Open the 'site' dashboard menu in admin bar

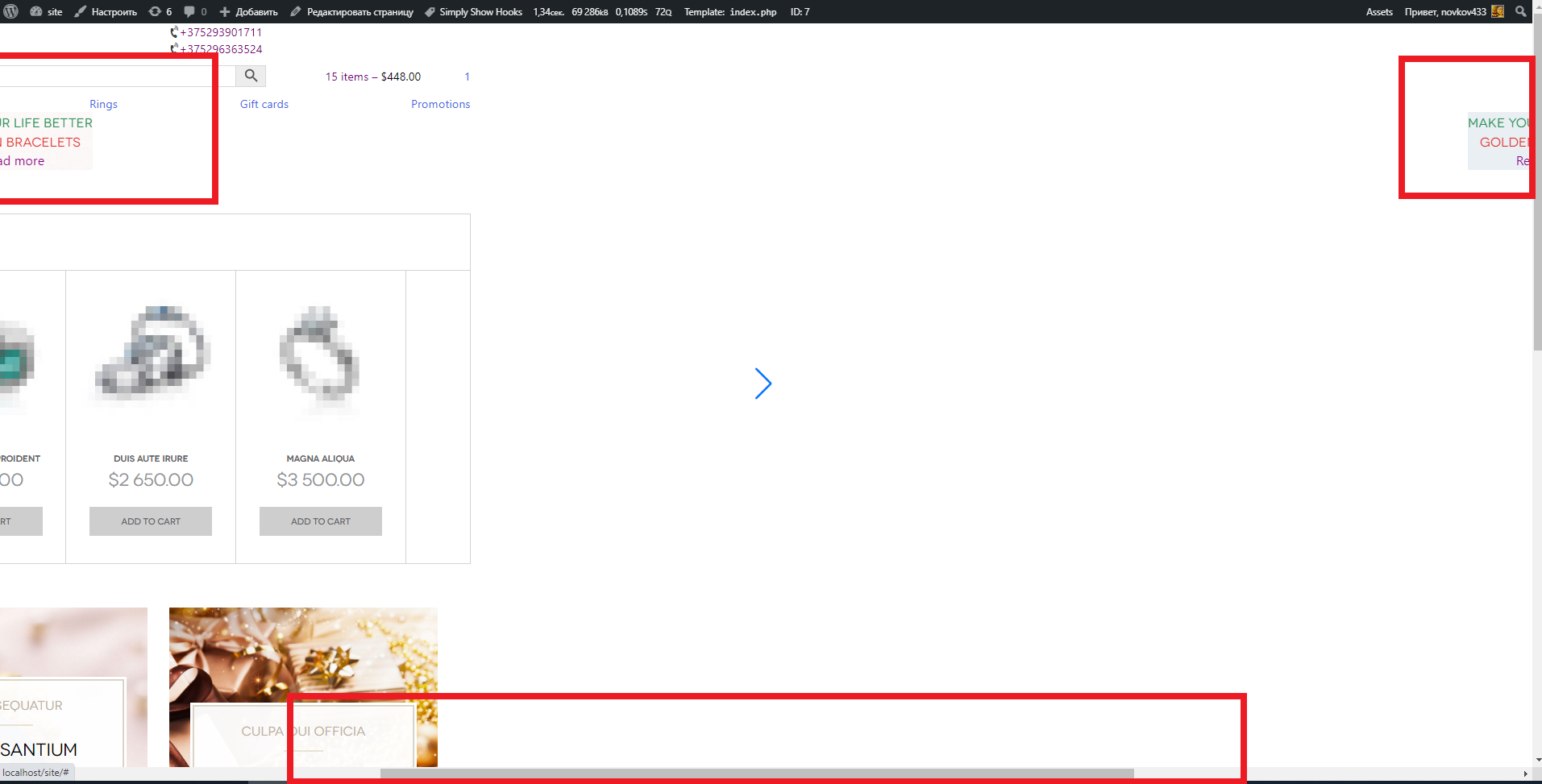46,11
